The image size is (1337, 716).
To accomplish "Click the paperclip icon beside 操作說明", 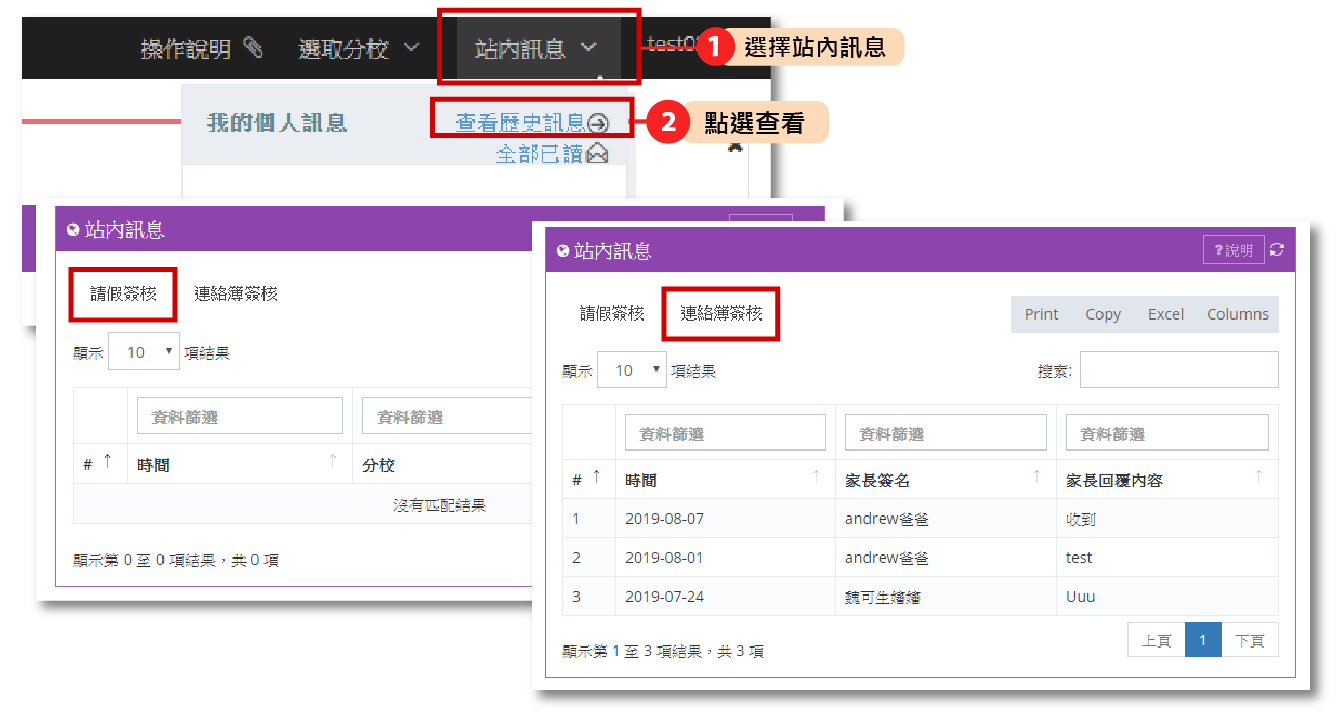I will point(253,47).
